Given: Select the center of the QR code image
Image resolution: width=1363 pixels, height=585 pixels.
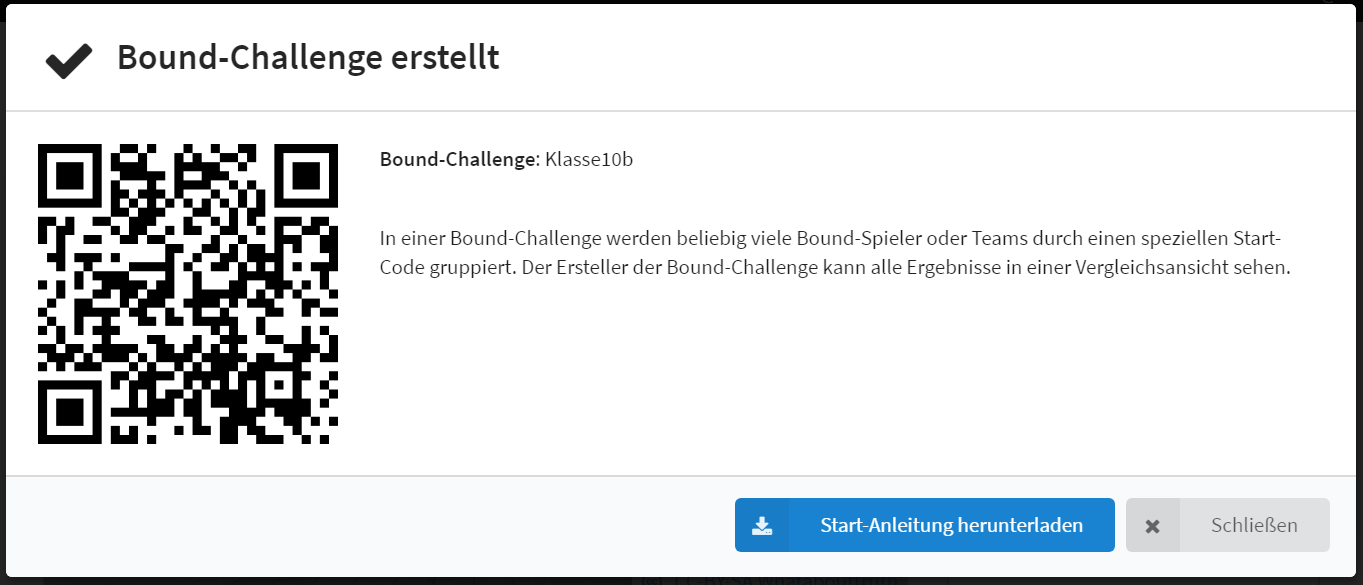Looking at the screenshot, I should click(x=188, y=294).
